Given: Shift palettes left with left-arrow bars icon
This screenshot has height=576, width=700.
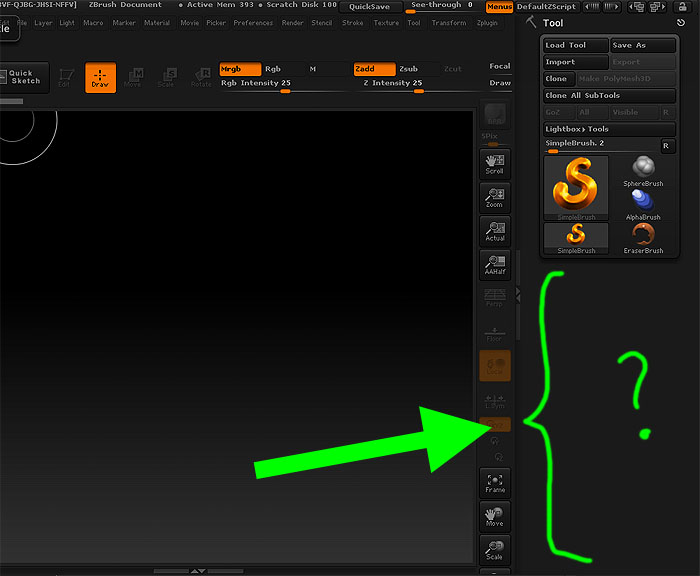Looking at the screenshot, I should 592,7.
